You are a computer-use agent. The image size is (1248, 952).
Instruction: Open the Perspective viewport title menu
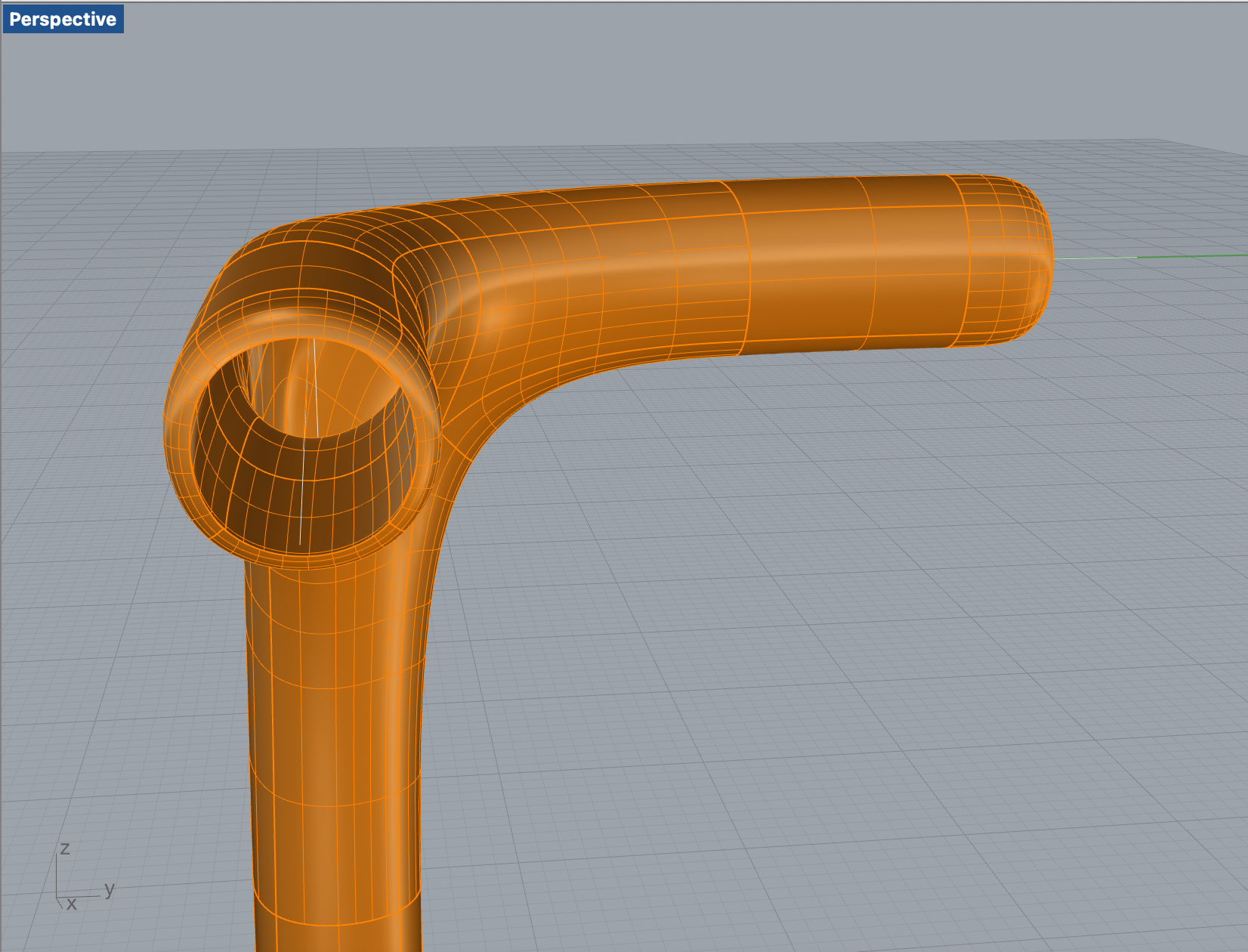click(x=63, y=19)
